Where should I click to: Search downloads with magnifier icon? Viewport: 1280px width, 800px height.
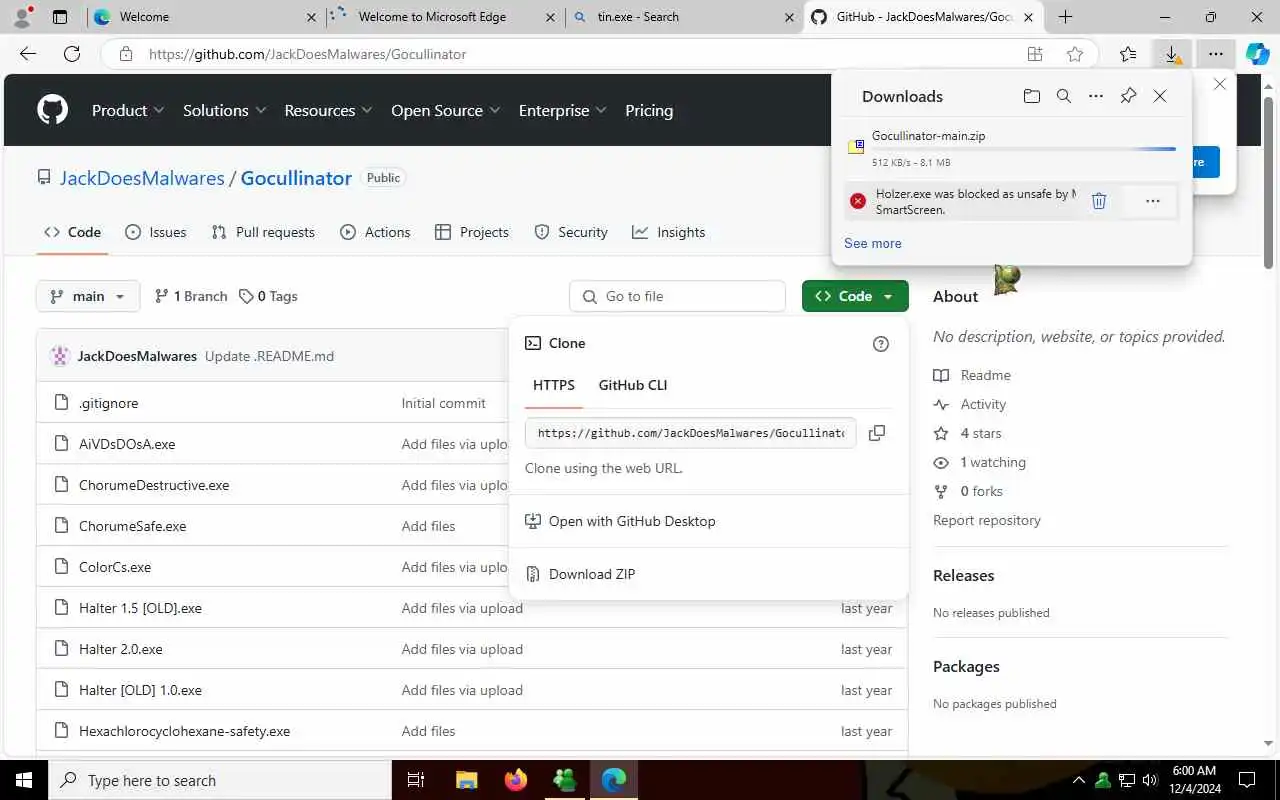pos(1064,96)
